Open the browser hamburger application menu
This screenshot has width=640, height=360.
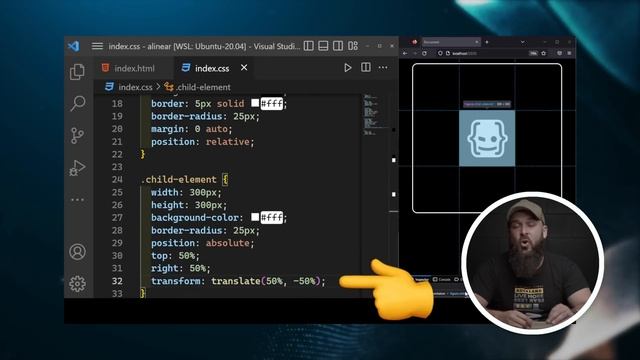[569, 53]
